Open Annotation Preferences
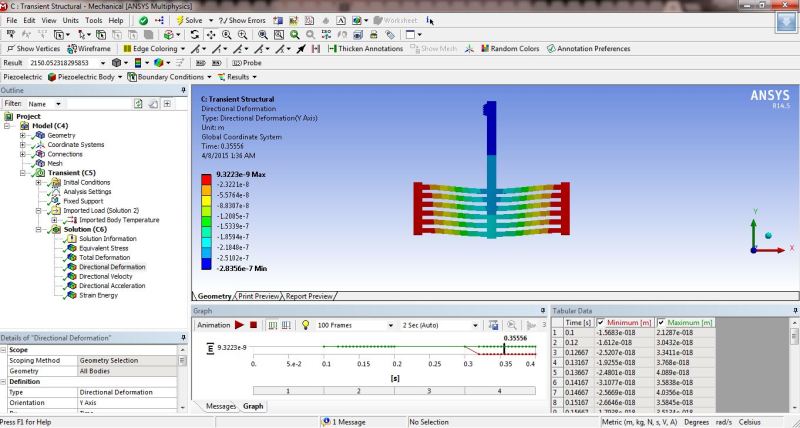The width and height of the screenshot is (800, 428). (x=588, y=48)
